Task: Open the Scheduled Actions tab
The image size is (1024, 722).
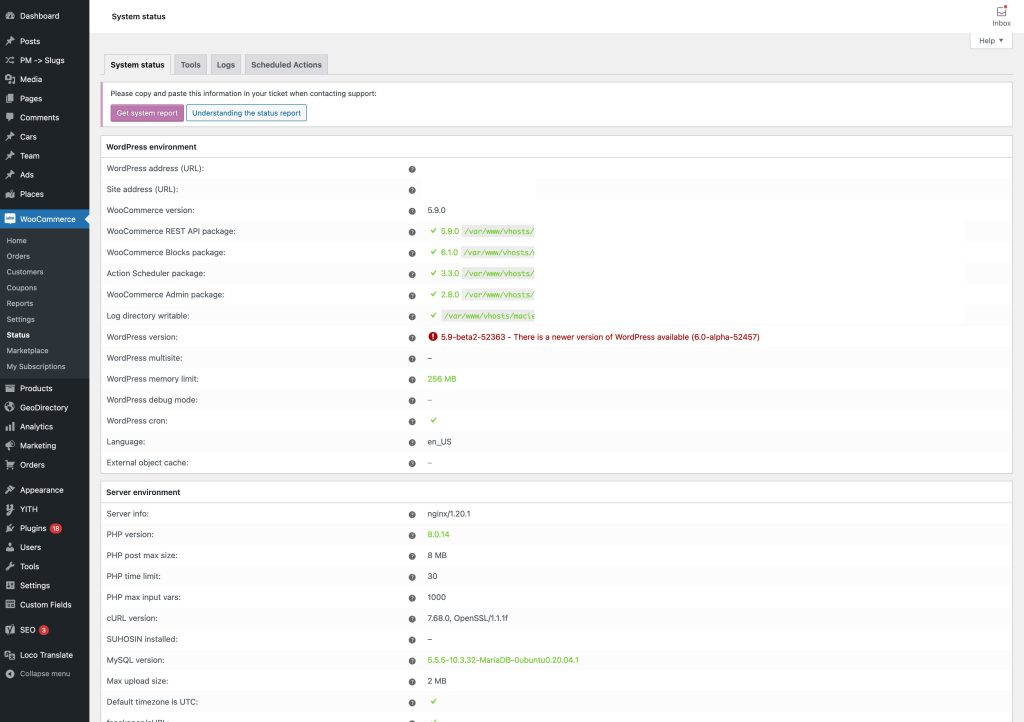Action: point(286,65)
